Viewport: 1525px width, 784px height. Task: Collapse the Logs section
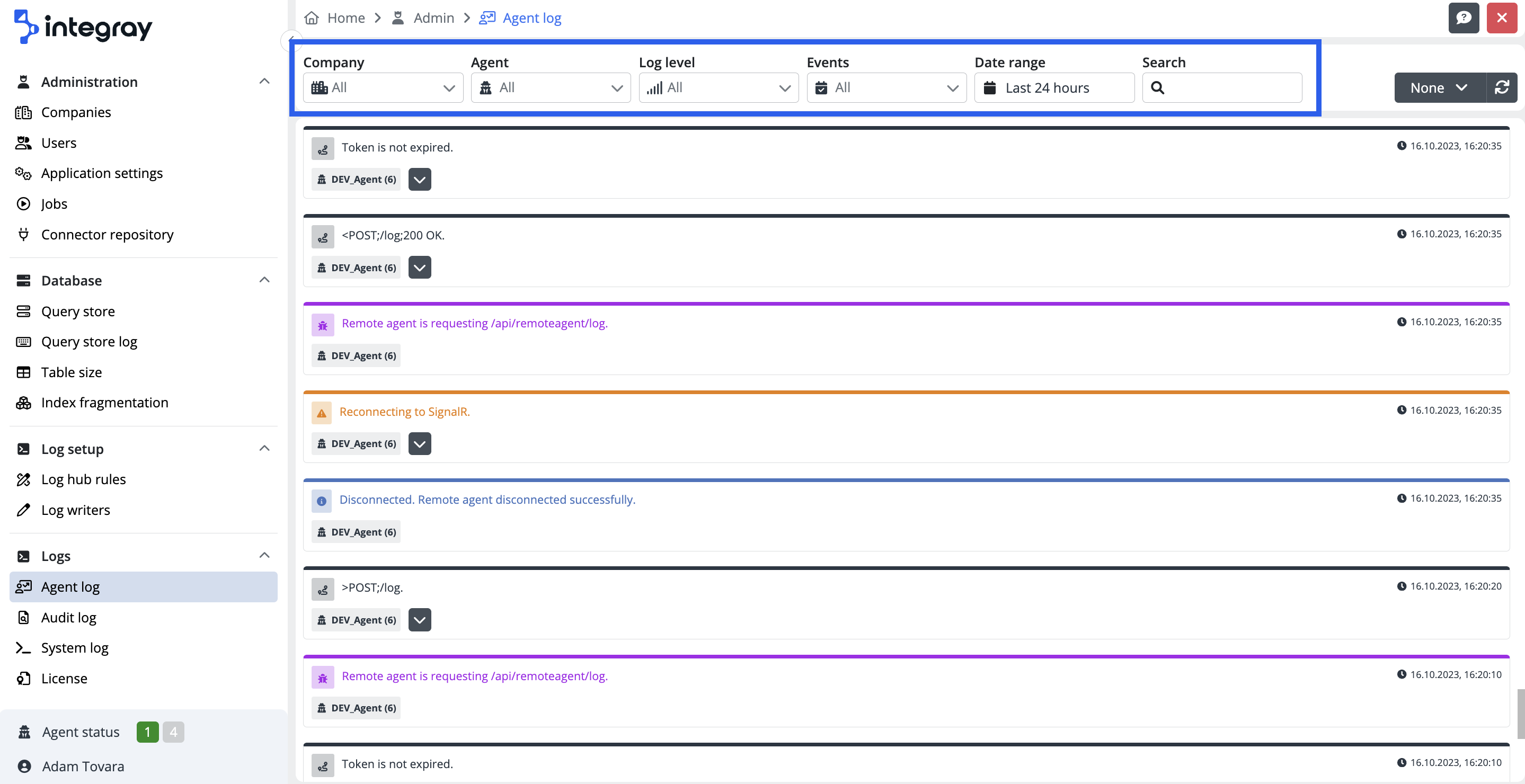click(x=264, y=555)
